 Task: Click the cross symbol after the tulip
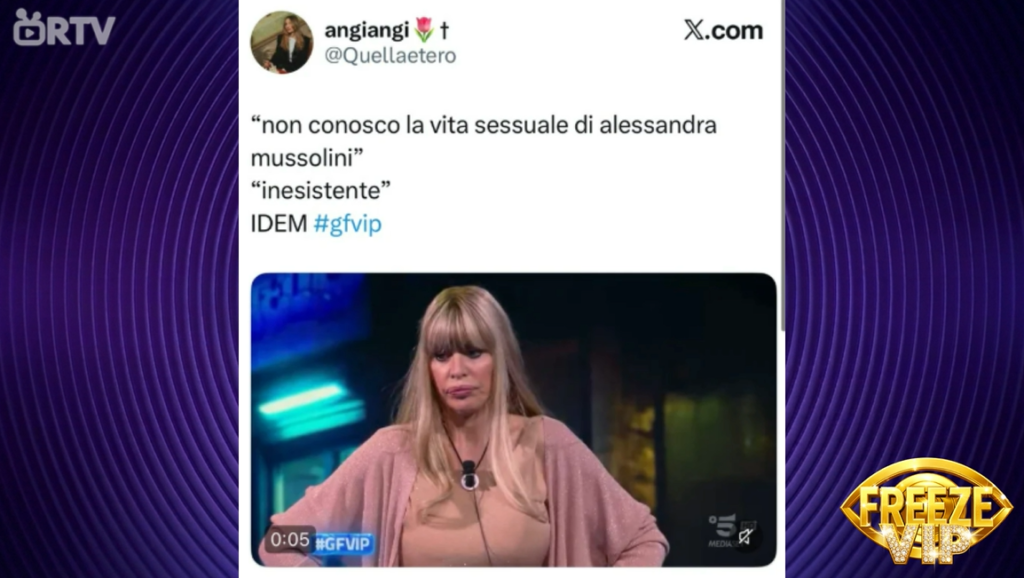[444, 29]
